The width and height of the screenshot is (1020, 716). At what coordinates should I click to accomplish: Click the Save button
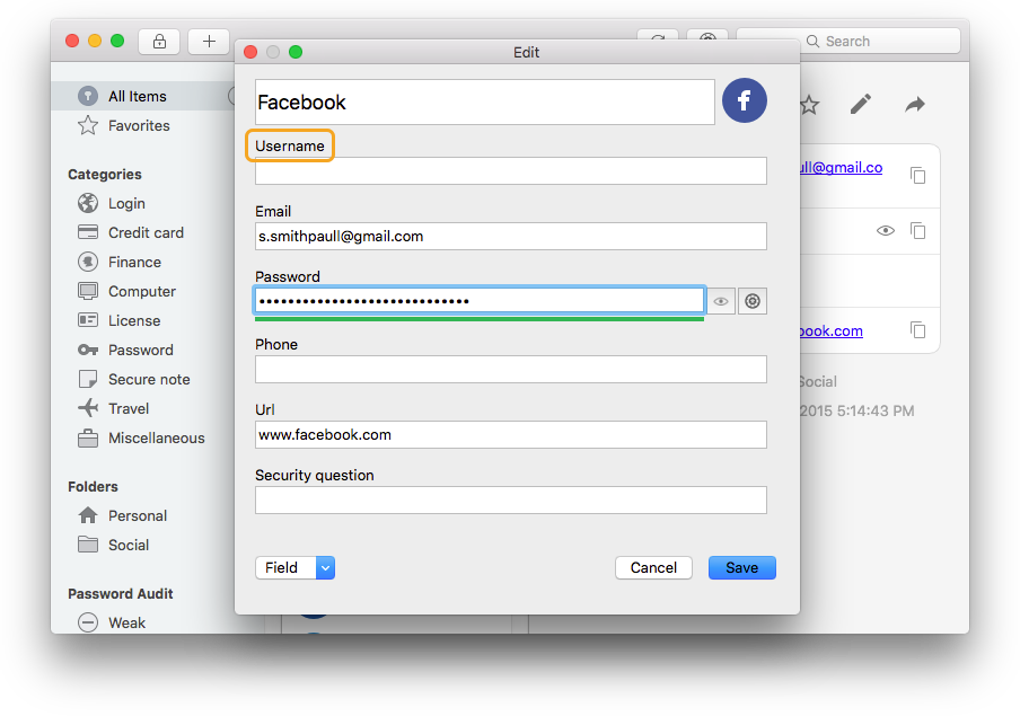click(x=742, y=568)
